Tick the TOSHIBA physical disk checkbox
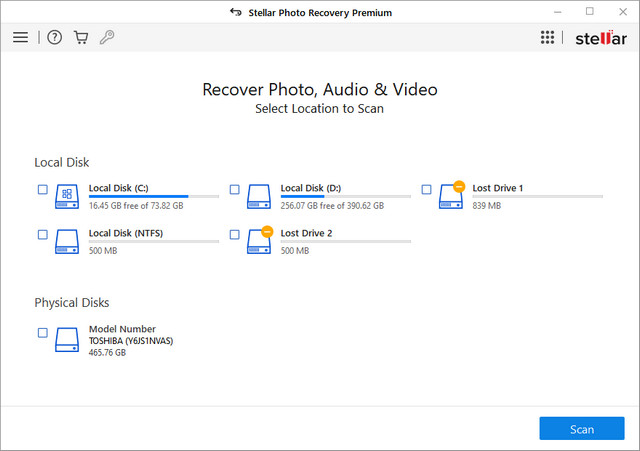The height and width of the screenshot is (451, 640). click(42, 333)
